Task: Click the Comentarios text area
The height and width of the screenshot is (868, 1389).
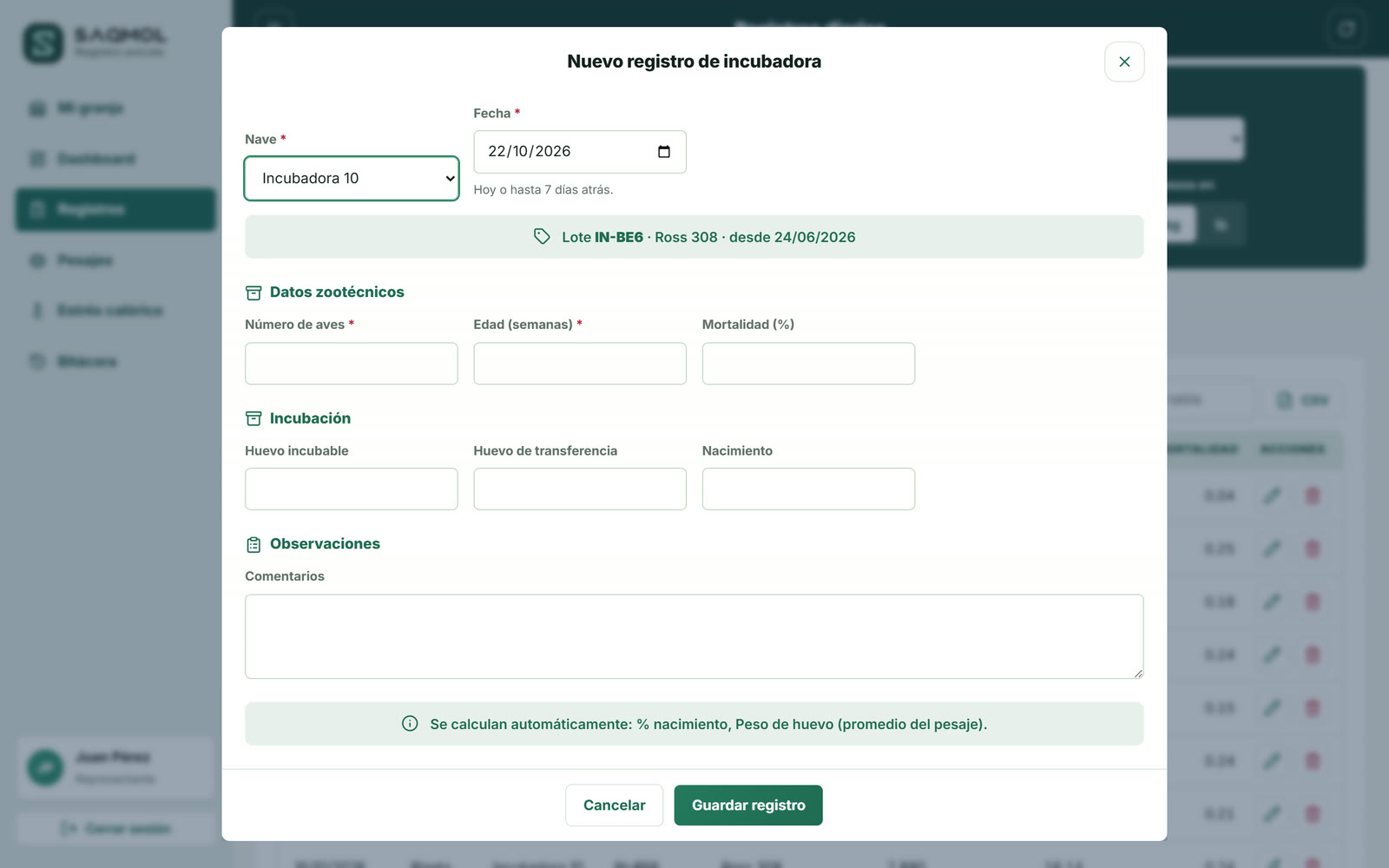Action: point(694,636)
